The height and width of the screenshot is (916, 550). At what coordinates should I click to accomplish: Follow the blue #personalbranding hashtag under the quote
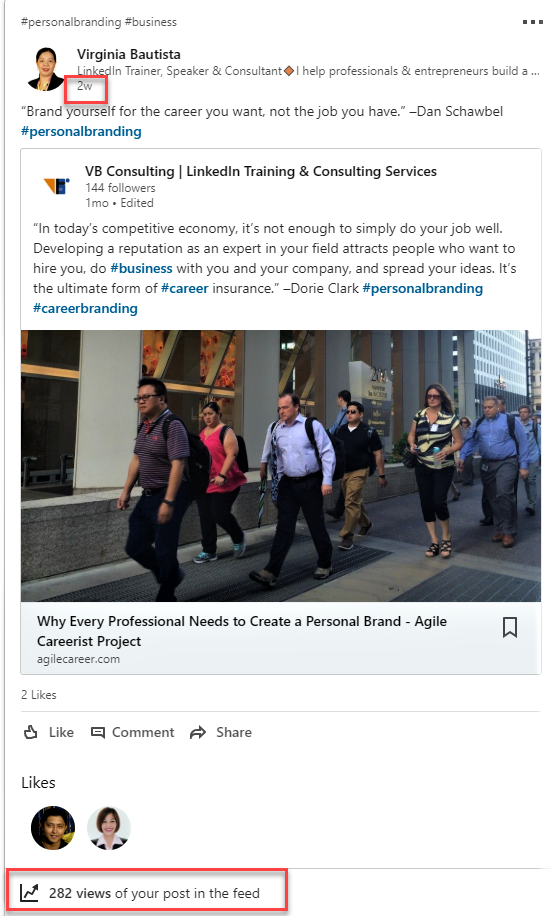(x=81, y=131)
